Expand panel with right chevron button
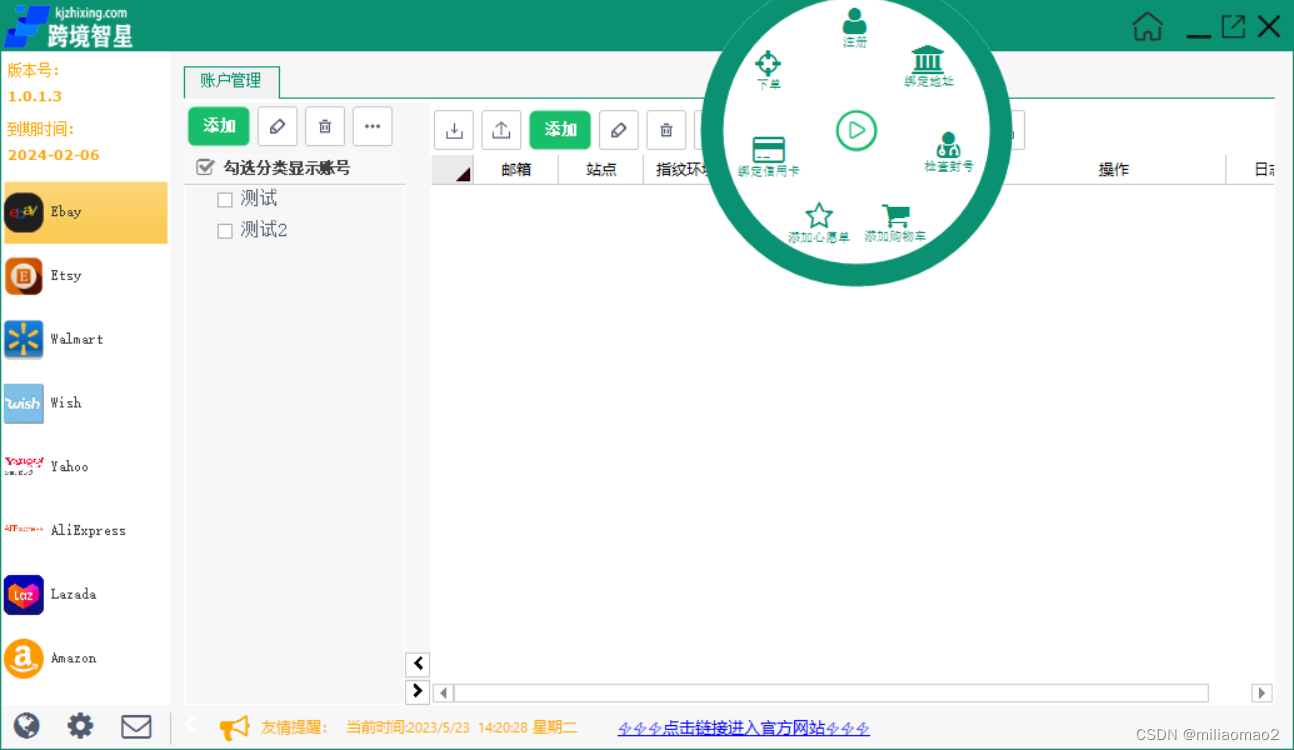 tap(418, 691)
